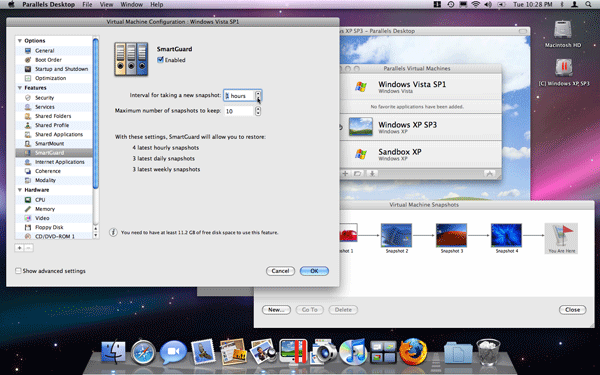600x375 pixels.
Task: Select Internet Applications in sidebar
Action: pyautogui.click(x=54, y=162)
